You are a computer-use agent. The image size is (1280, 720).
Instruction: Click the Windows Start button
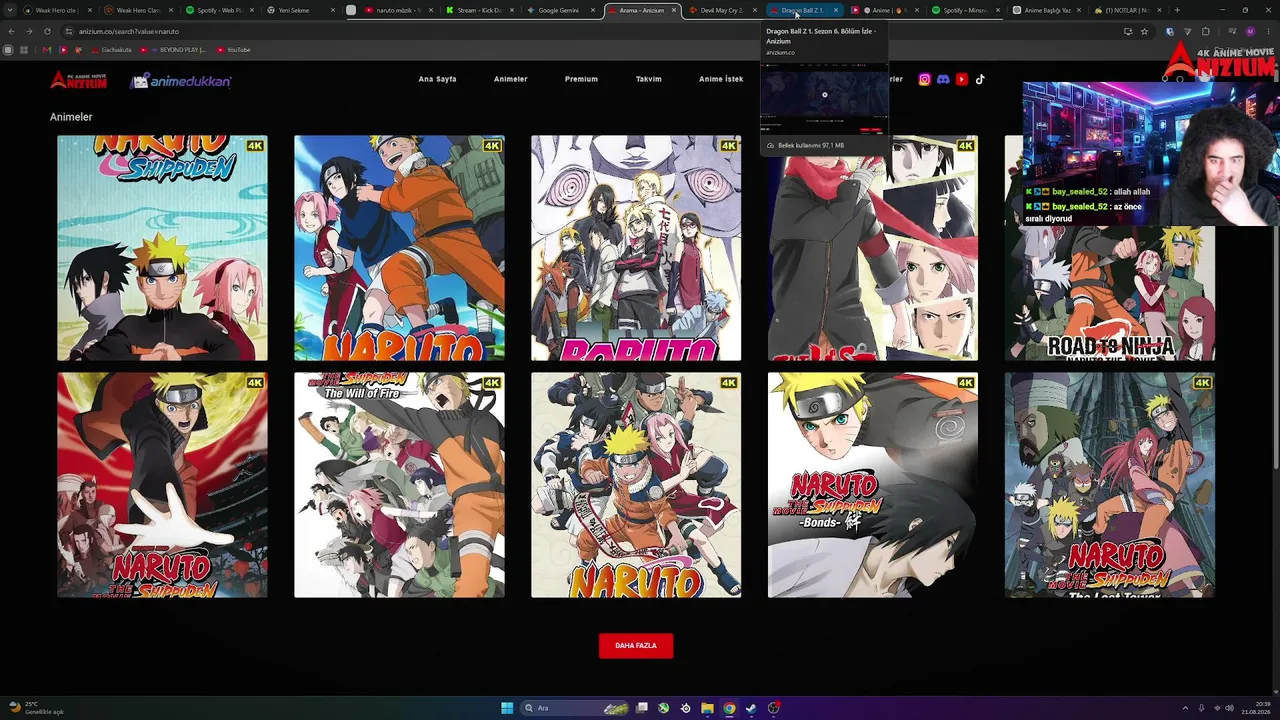tap(507, 708)
